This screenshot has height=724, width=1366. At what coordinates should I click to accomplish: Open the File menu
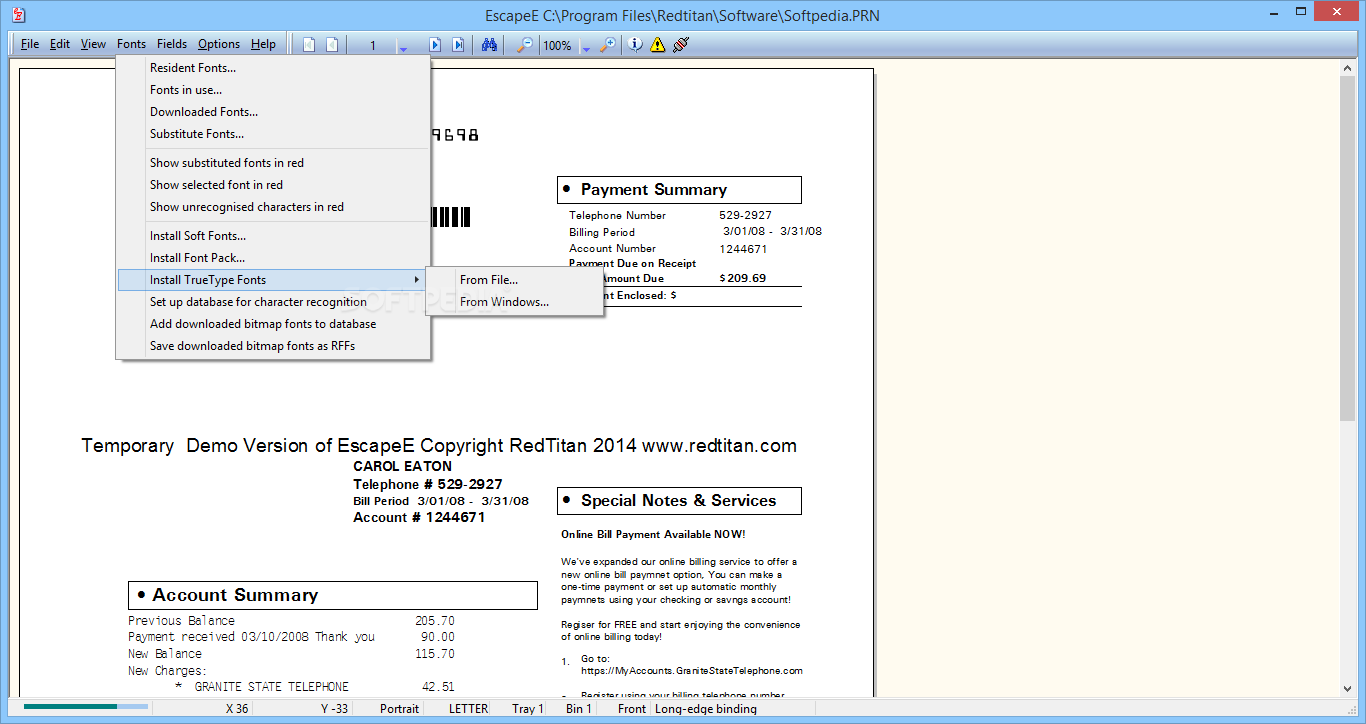[30, 44]
